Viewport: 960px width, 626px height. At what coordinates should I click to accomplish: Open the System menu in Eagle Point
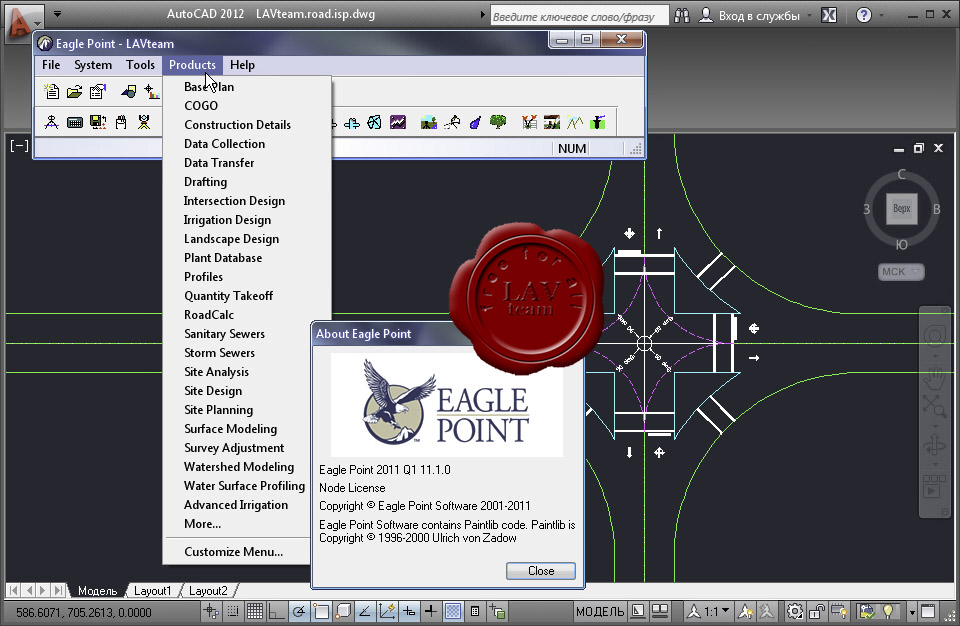93,65
